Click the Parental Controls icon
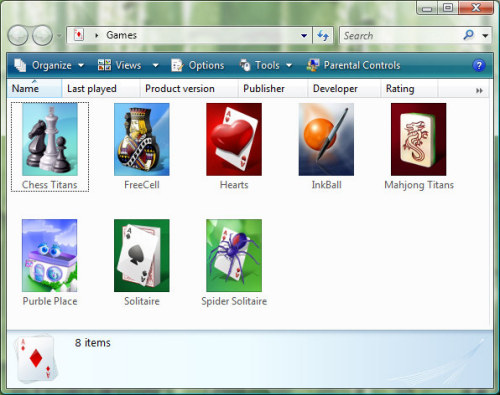Image resolution: width=500 pixels, height=395 pixels. pos(313,65)
